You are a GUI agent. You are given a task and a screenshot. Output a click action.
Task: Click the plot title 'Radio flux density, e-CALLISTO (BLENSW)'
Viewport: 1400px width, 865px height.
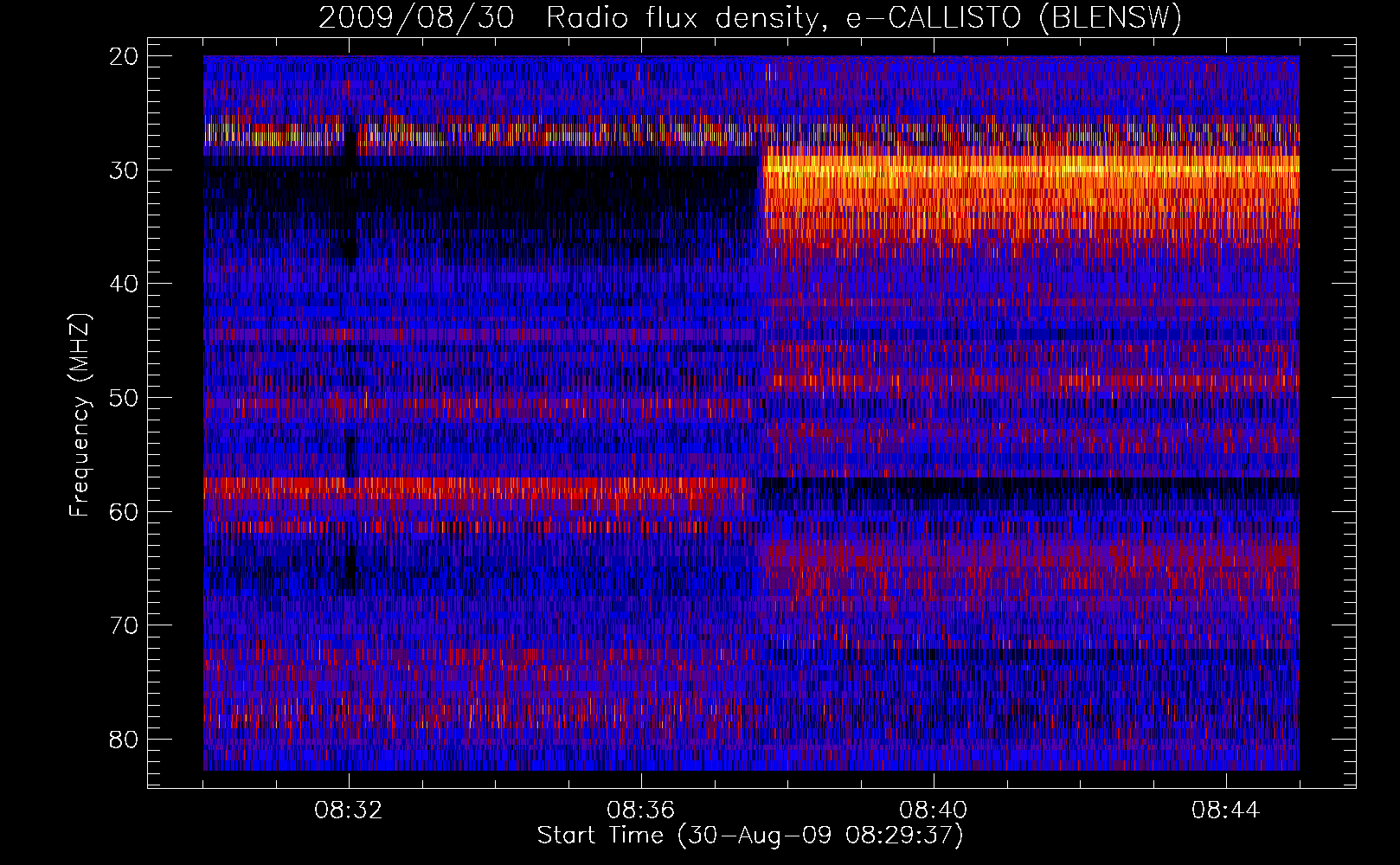pos(864,17)
